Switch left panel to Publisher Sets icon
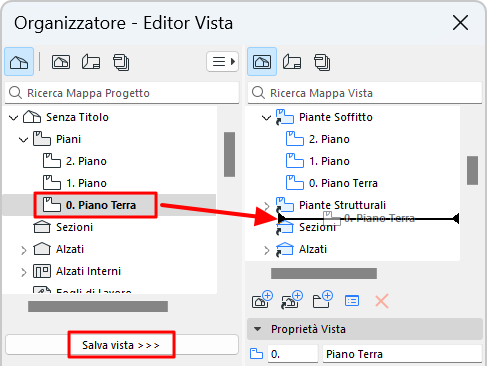The height and width of the screenshot is (366, 487). (121, 62)
